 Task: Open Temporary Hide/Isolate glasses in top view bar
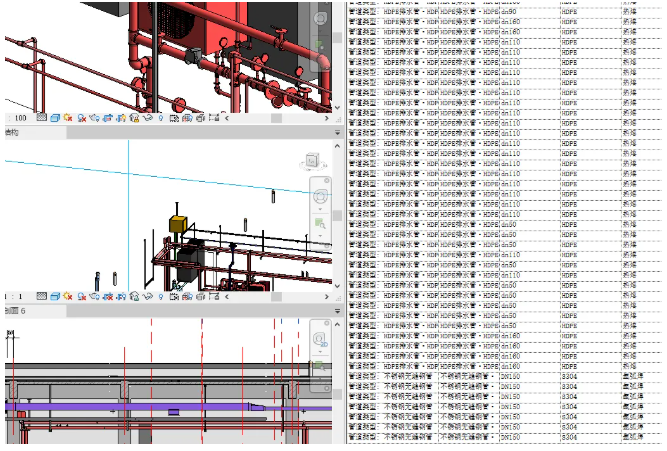(x=148, y=118)
